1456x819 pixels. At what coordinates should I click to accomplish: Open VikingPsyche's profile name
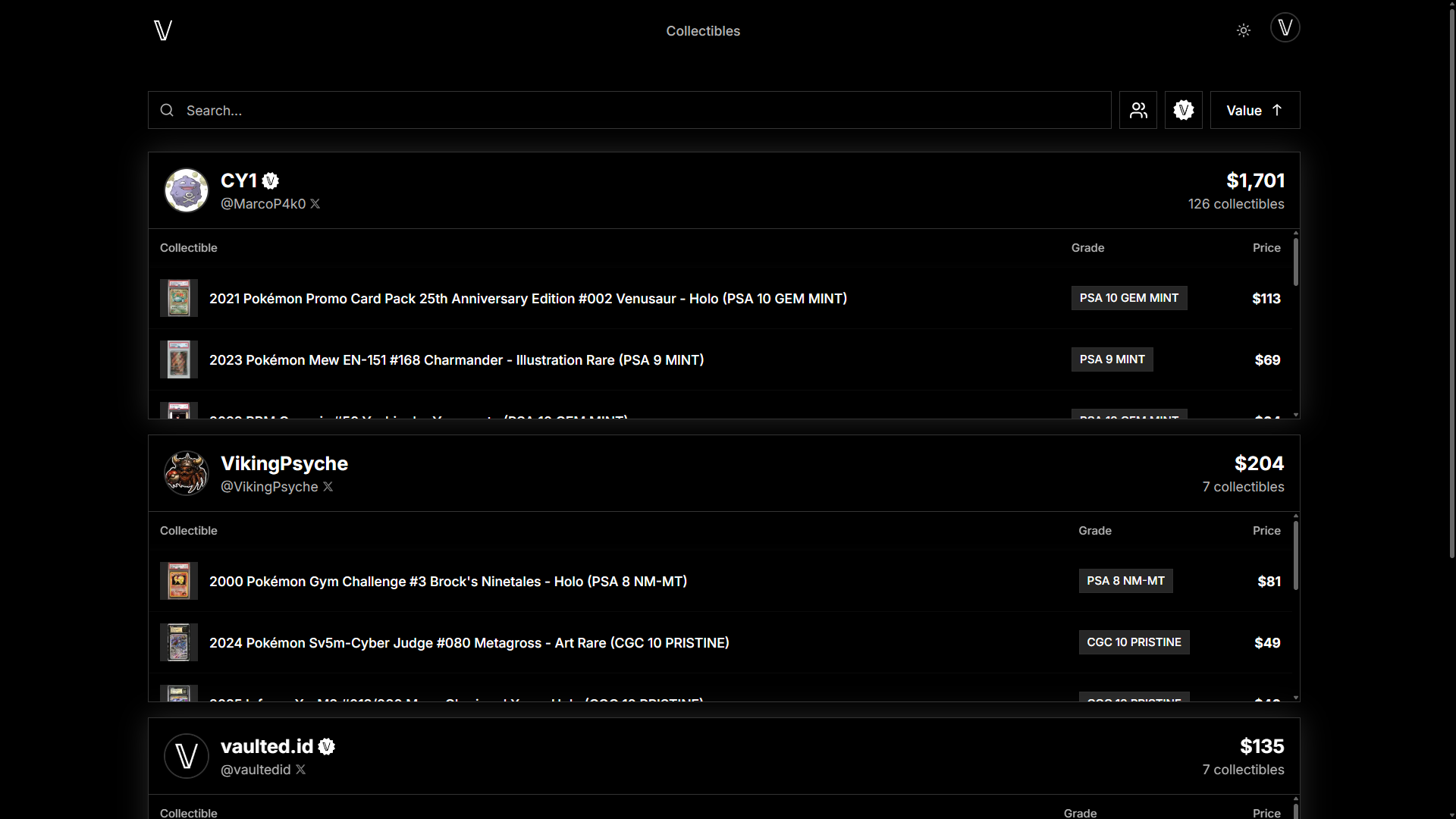click(284, 463)
